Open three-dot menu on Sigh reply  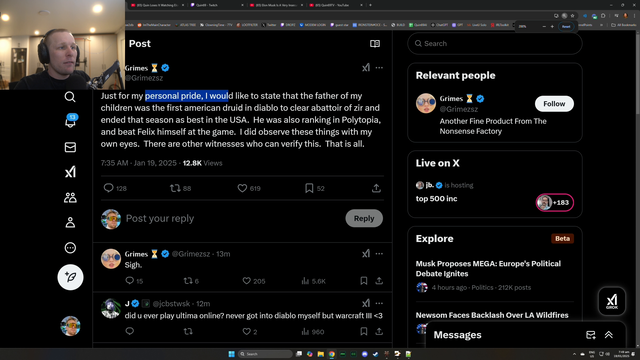[x=379, y=254]
